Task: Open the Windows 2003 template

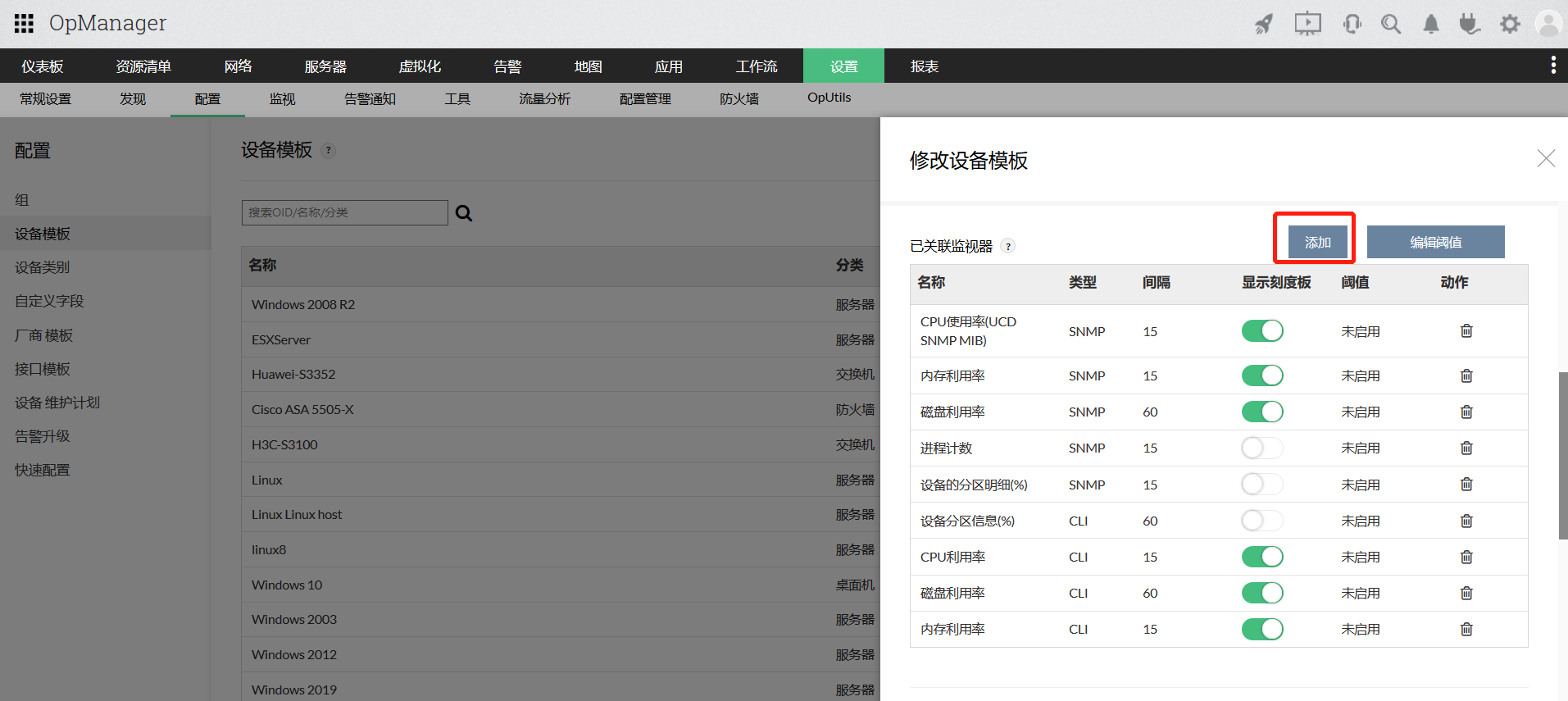Action: coord(294,619)
